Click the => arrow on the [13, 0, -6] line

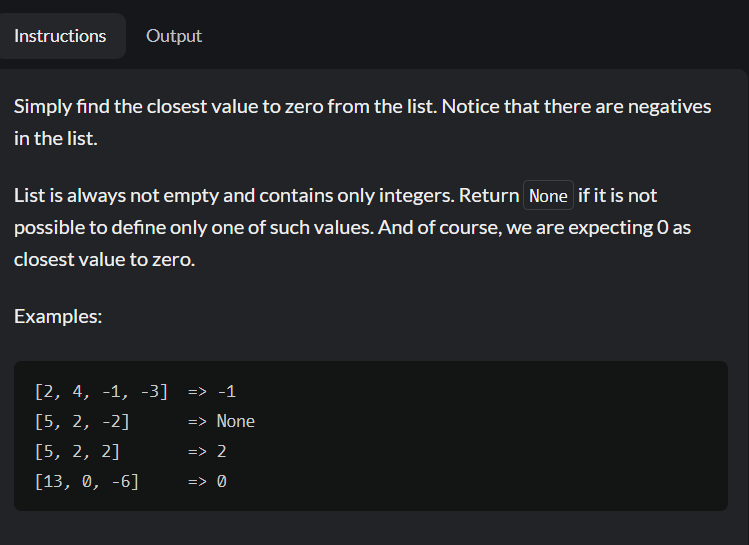coord(197,481)
